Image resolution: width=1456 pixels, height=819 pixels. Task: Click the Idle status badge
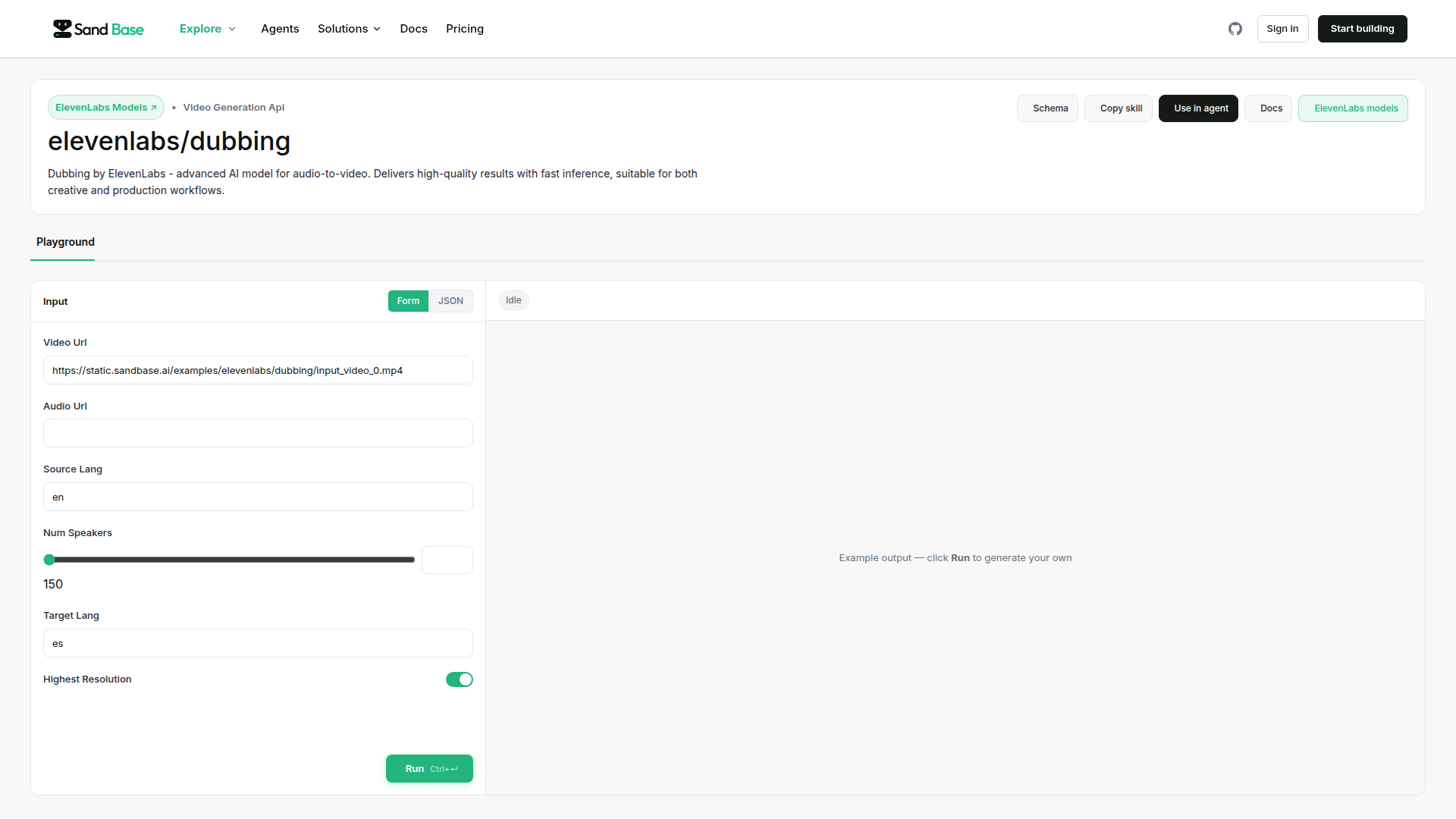coord(513,300)
